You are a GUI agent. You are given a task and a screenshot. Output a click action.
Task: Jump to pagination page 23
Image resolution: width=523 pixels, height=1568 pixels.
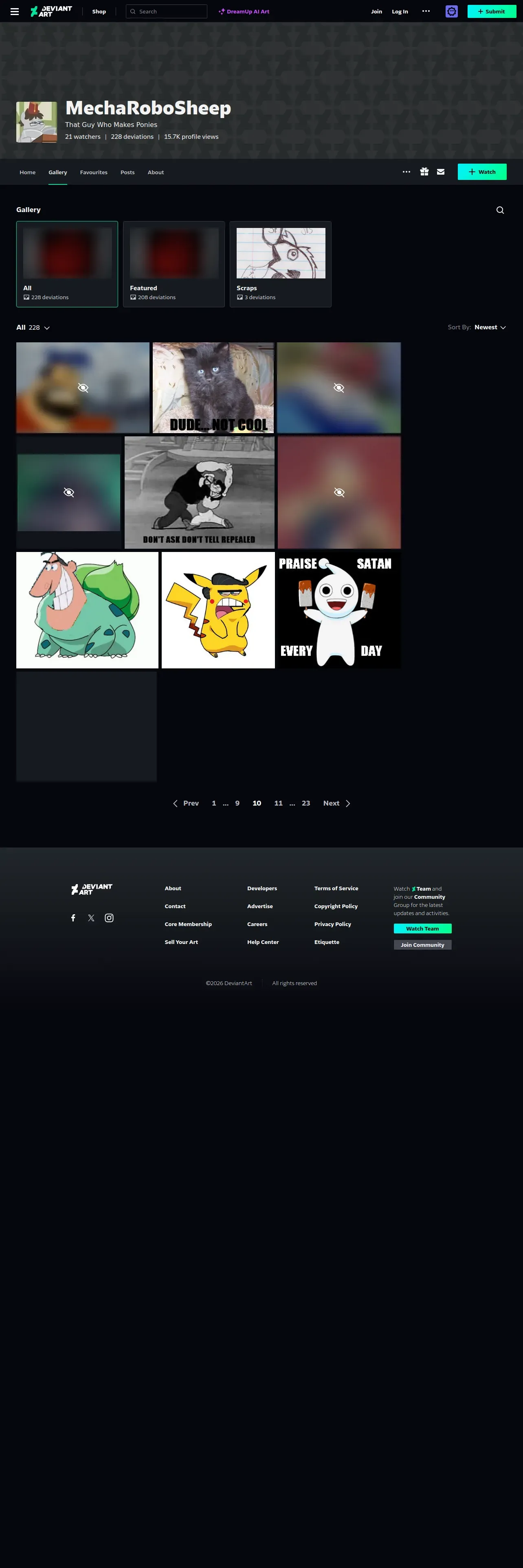tap(305, 804)
